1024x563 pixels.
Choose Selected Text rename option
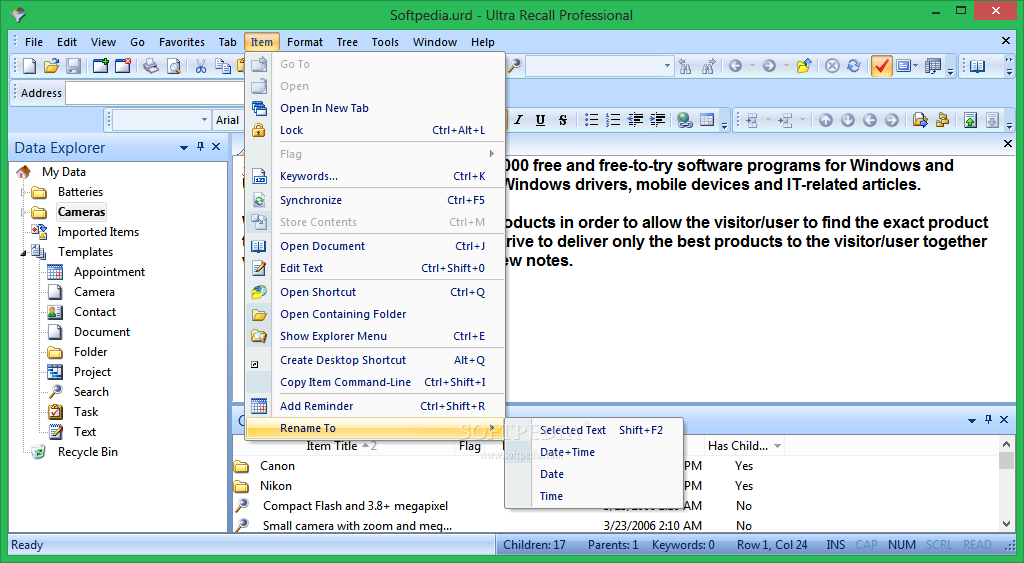[x=594, y=430]
